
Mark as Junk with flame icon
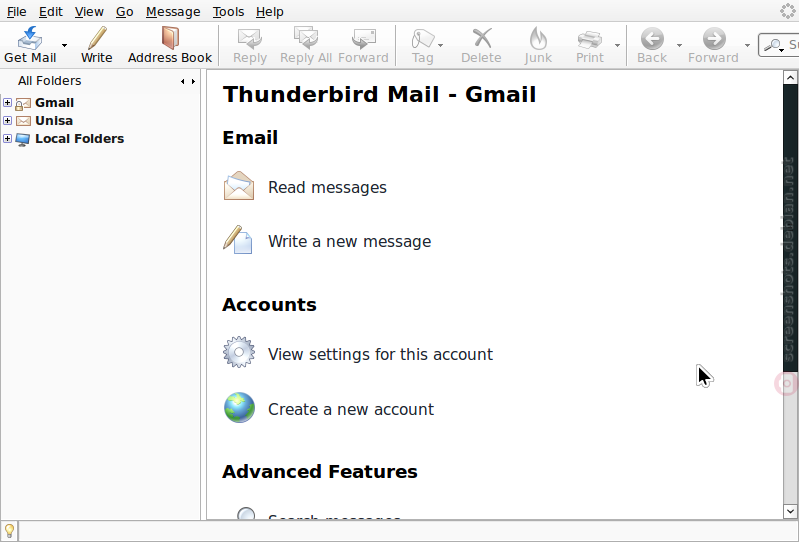pyautogui.click(x=538, y=38)
